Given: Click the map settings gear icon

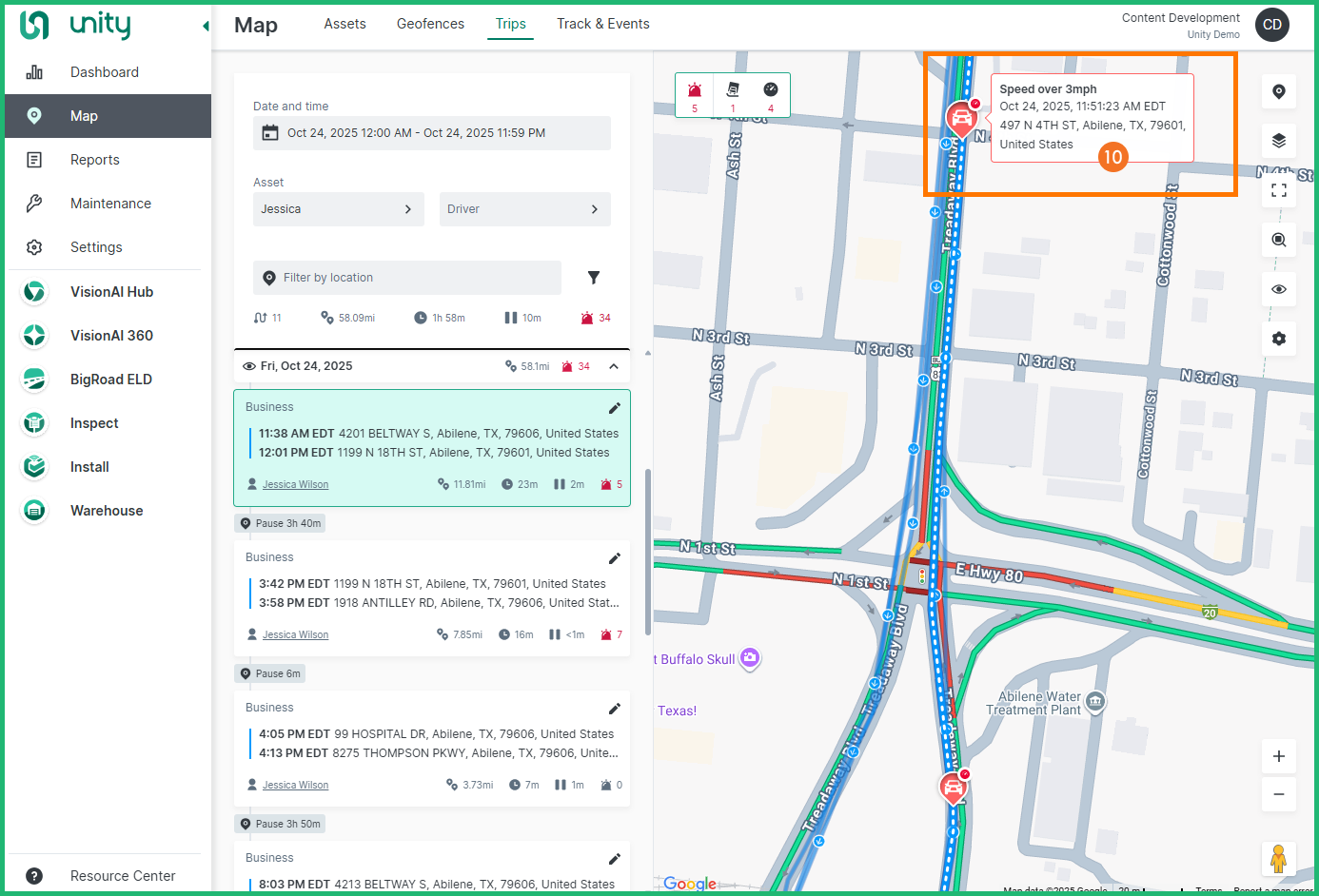Looking at the screenshot, I should click(x=1278, y=339).
